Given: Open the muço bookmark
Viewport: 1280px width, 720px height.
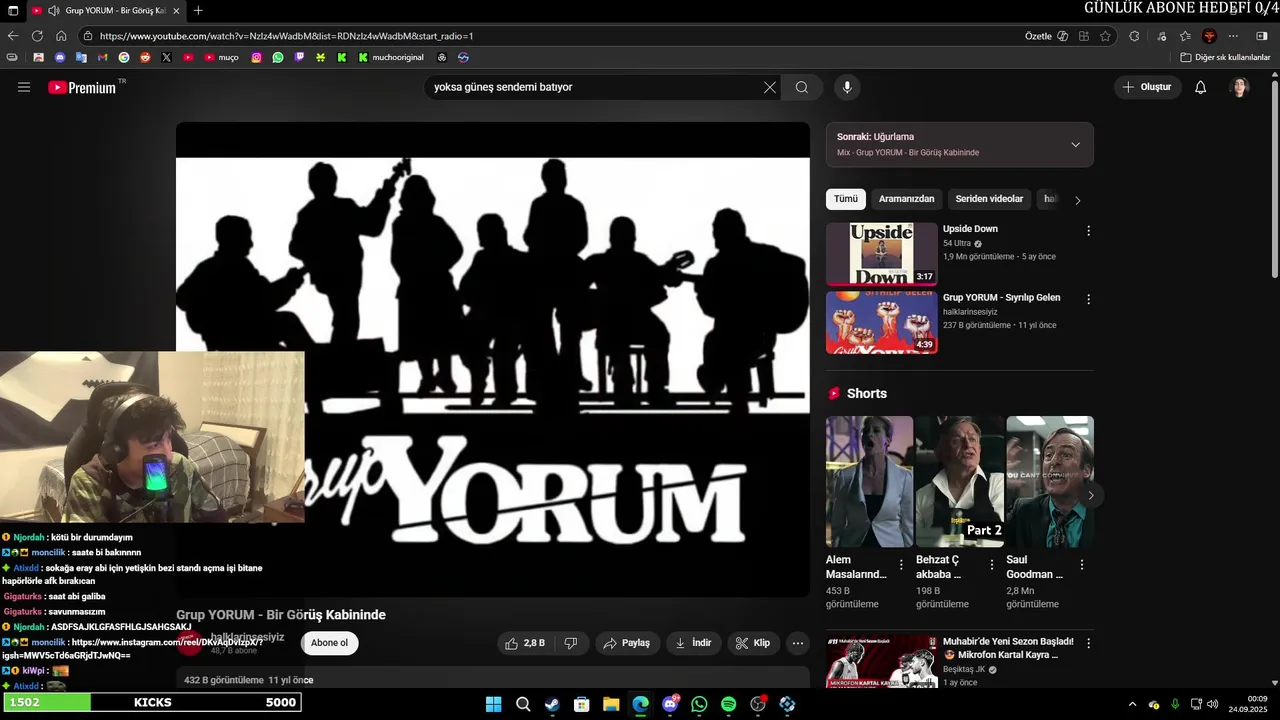Looking at the screenshot, I should coord(222,57).
